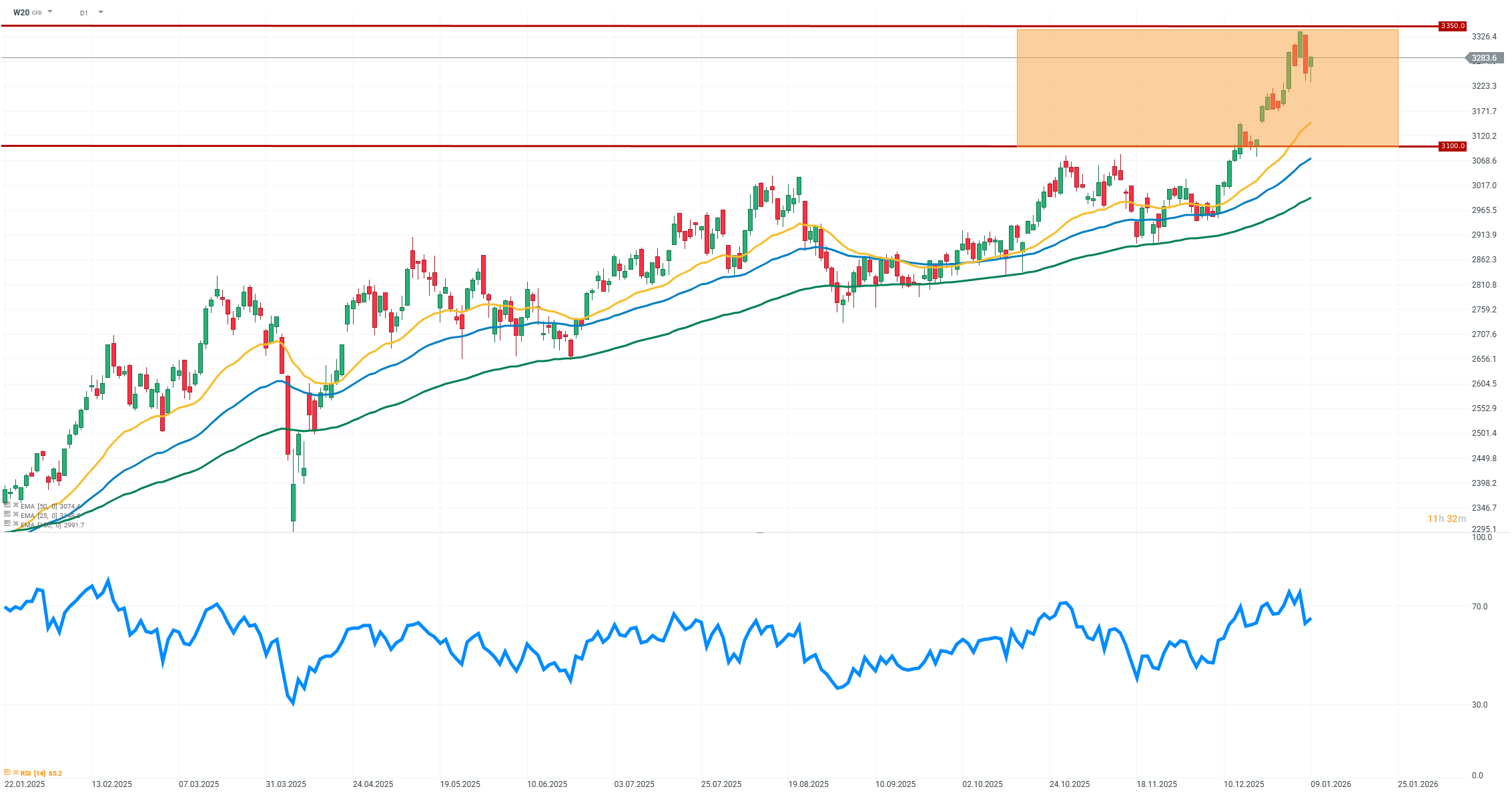
Task: Click the D1 interval label
Action: point(84,13)
